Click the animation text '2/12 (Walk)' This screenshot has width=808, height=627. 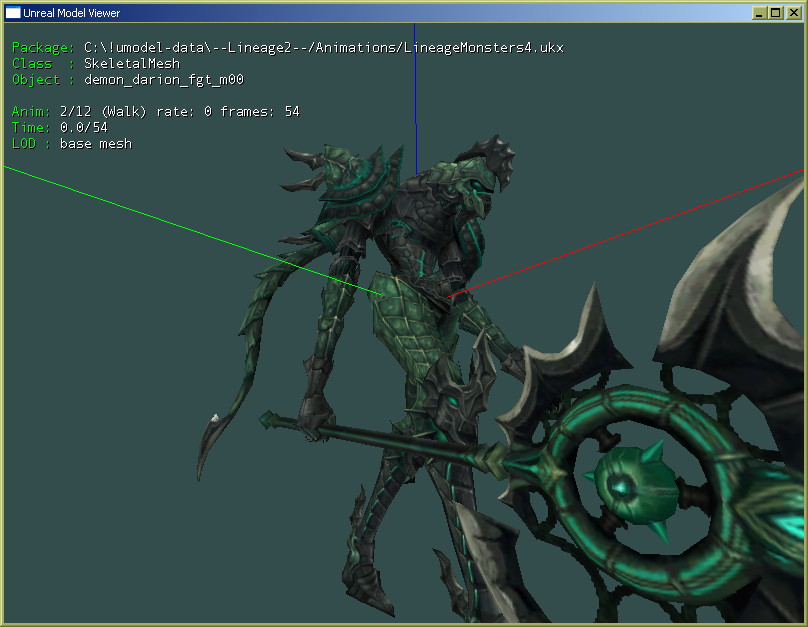coord(103,112)
